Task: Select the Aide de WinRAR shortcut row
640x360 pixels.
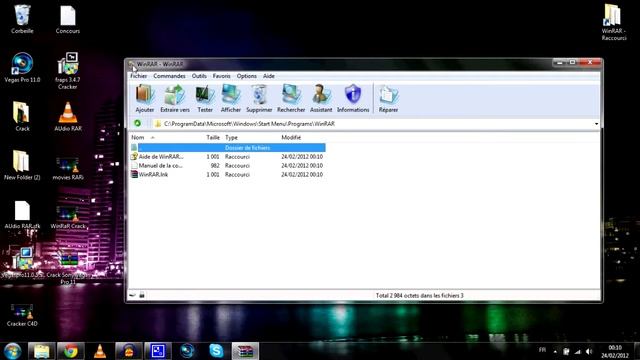Action: [x=228, y=157]
